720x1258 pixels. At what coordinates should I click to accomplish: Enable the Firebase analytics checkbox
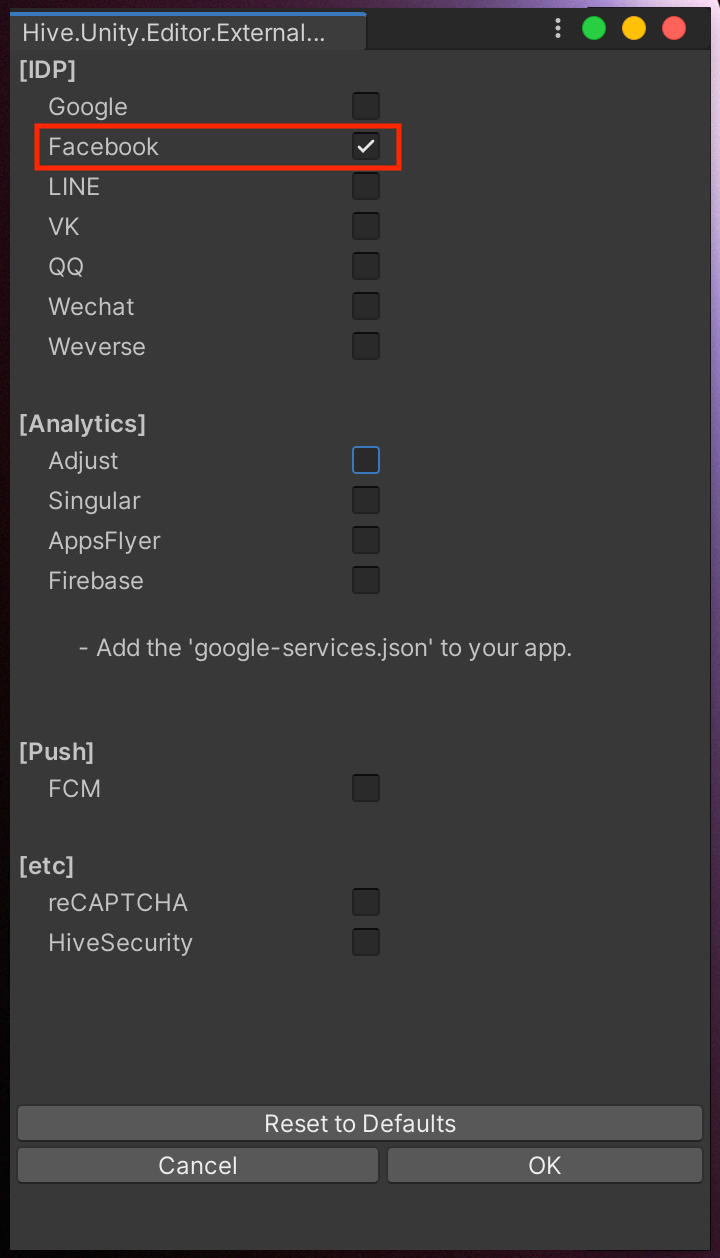coord(366,579)
